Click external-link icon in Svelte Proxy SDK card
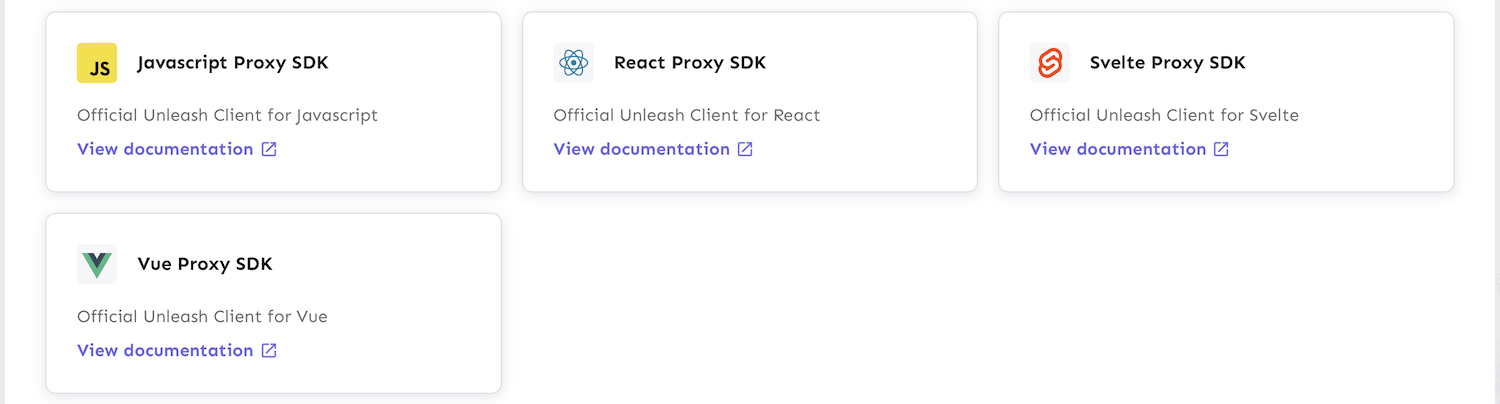Viewport: 1500px width, 404px height. 1221,149
